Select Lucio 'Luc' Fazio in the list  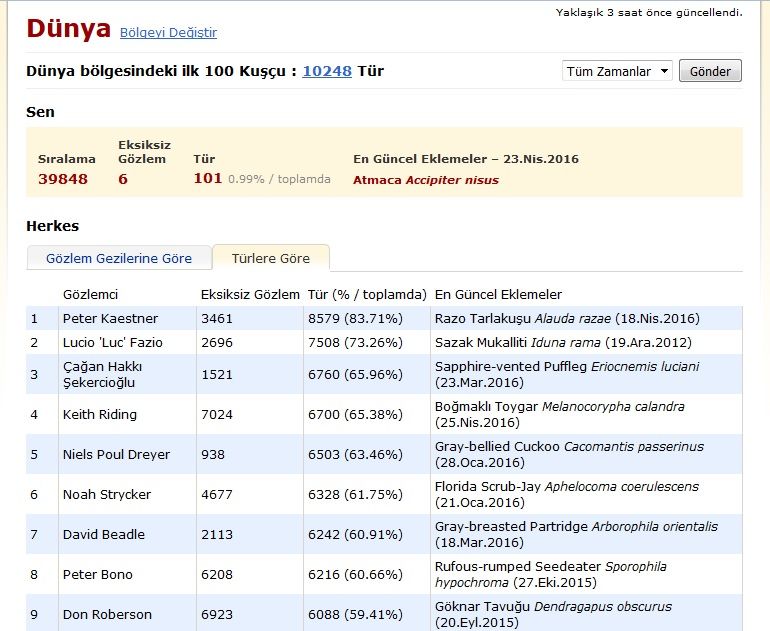tap(112, 343)
